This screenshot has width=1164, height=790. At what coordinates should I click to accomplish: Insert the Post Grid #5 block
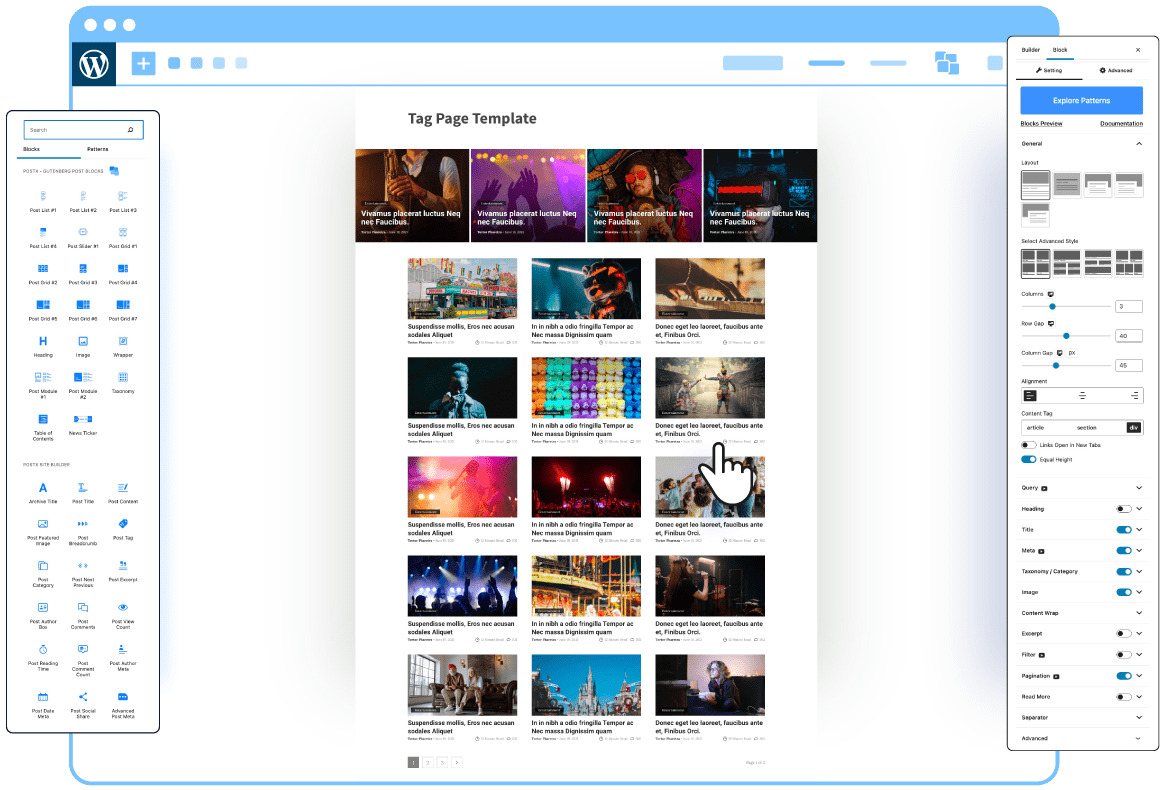coord(43,310)
